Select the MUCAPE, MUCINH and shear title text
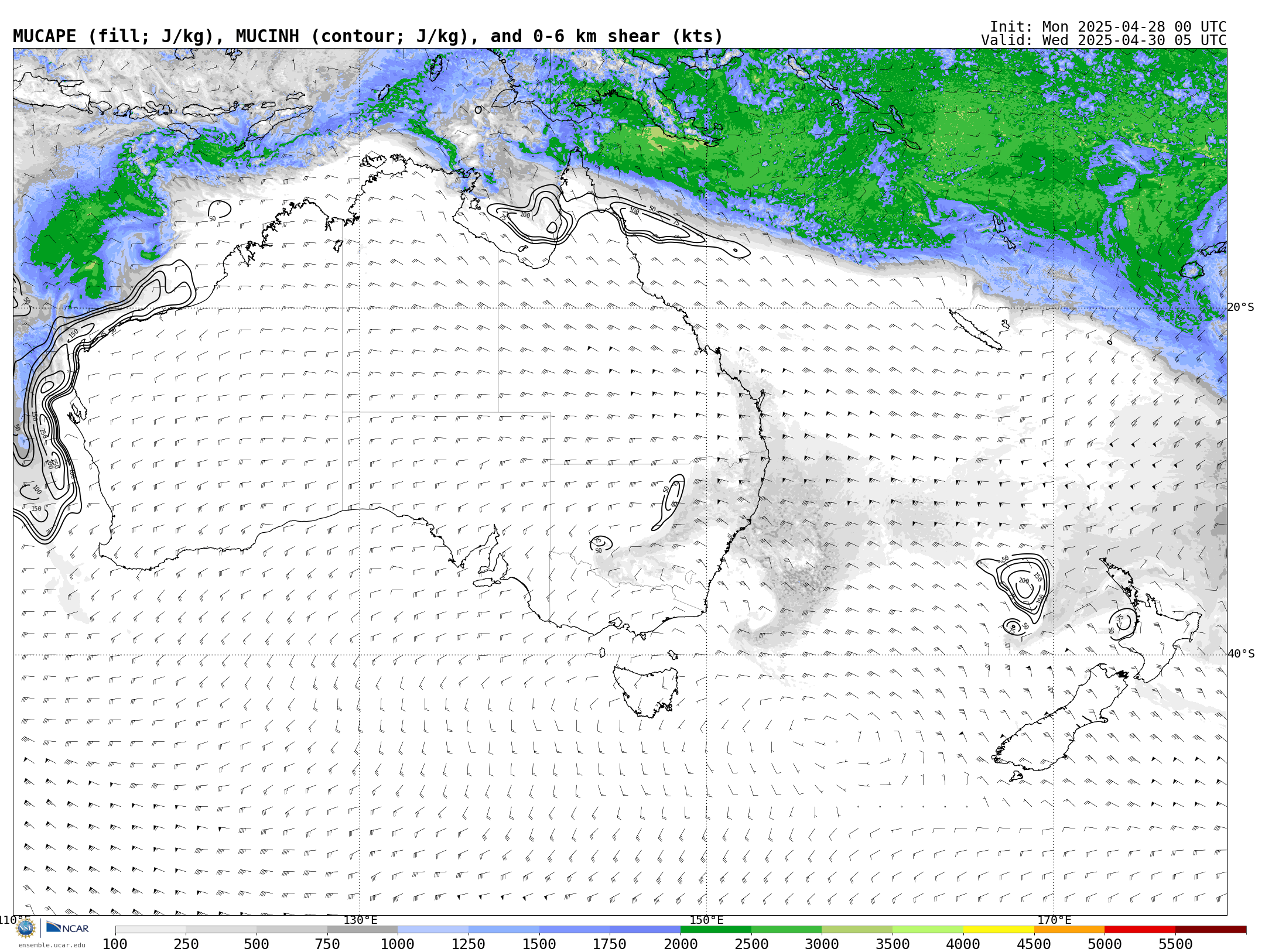The width and height of the screenshot is (1265, 952). (x=368, y=36)
